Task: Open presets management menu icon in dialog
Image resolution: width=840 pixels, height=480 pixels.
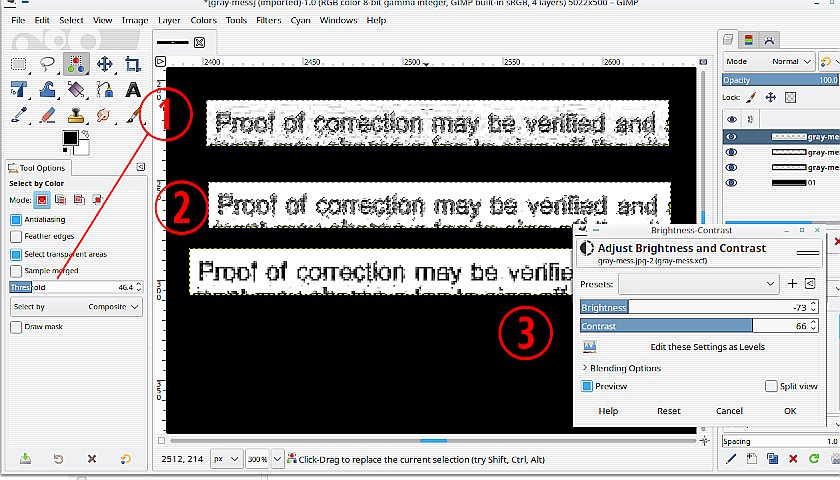Action: 810,283
